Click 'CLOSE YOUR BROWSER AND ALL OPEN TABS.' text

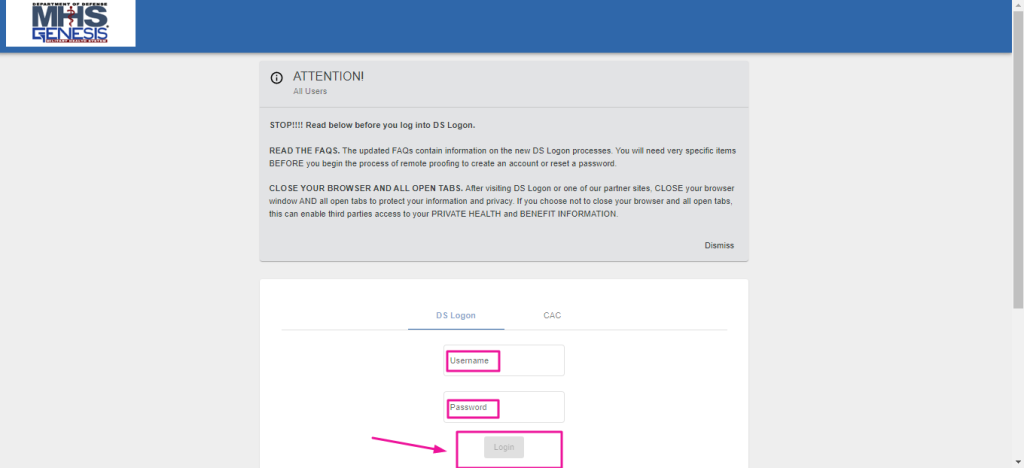(x=366, y=188)
